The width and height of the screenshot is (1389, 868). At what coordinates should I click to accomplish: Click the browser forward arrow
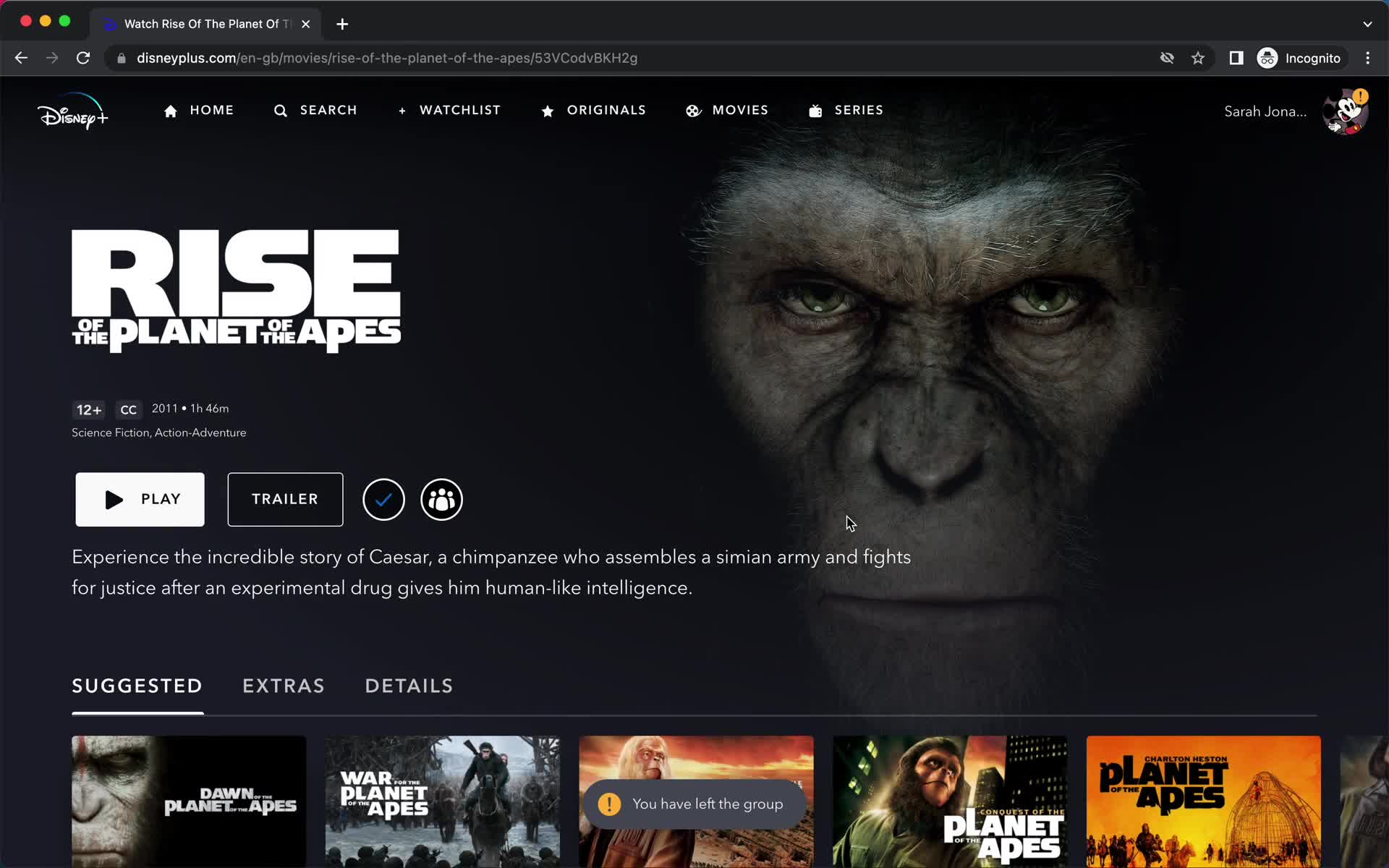pos(52,58)
